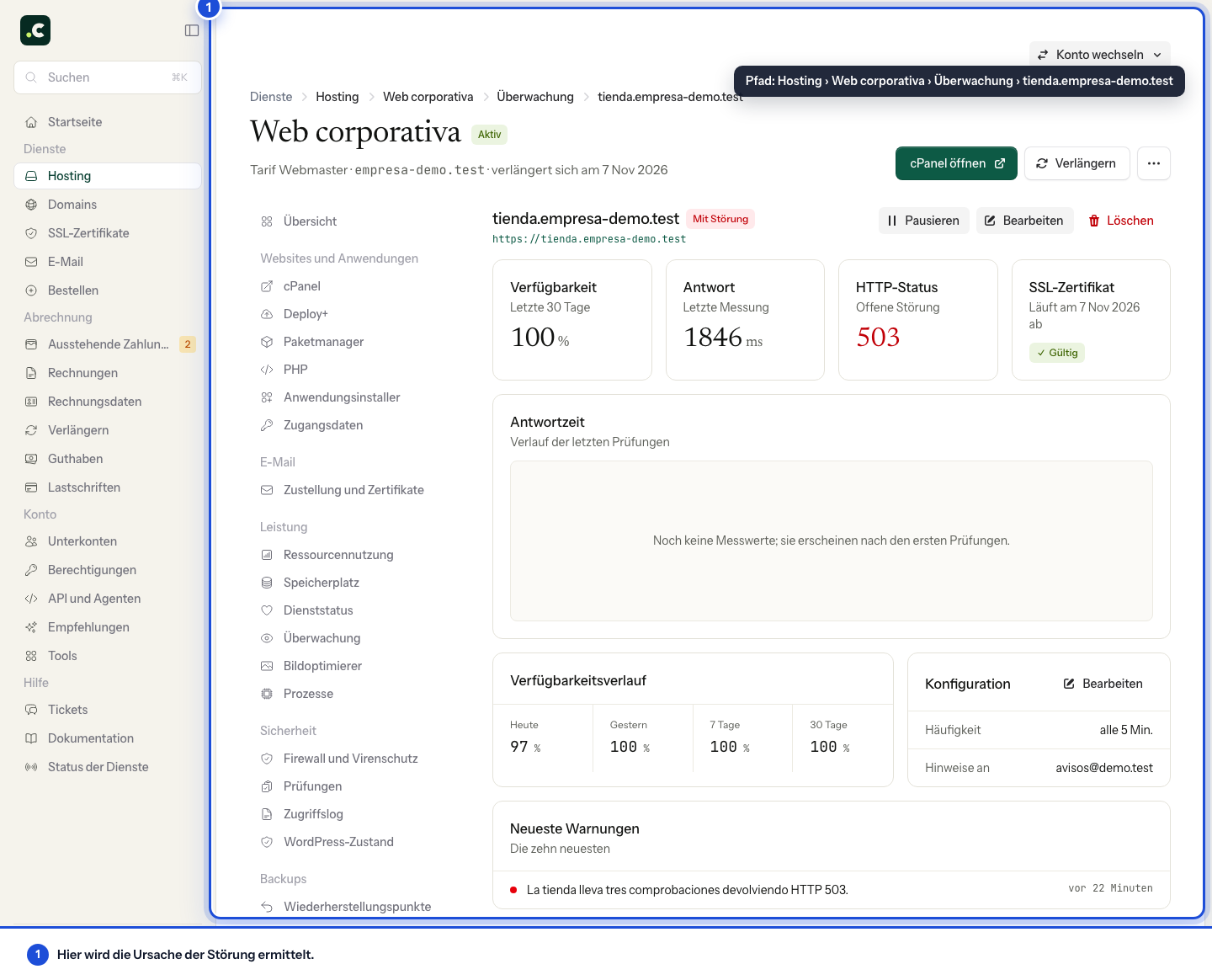The height and width of the screenshot is (980, 1212).
Task: Open the Paketmanager page
Action: 359,342
